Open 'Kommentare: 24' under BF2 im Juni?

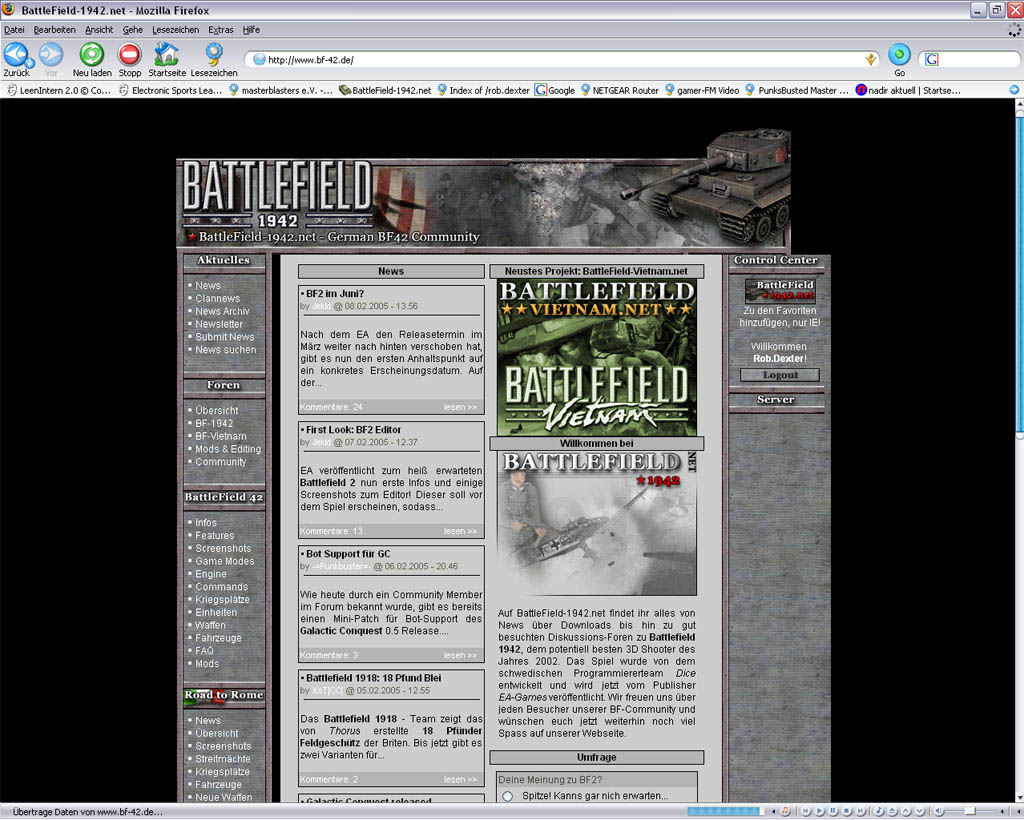[x=331, y=407]
